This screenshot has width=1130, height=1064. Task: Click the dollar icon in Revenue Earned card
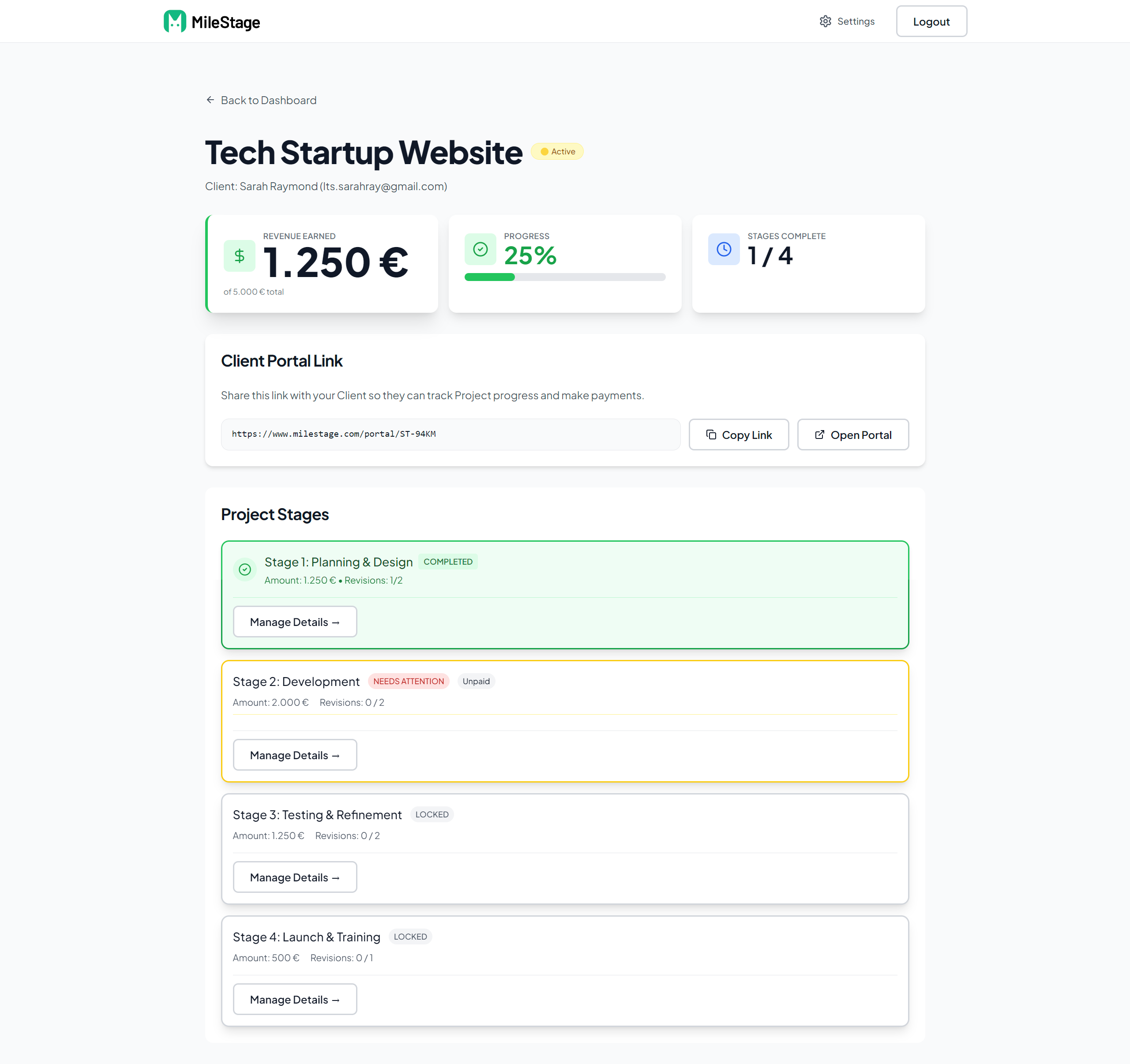[x=239, y=256]
